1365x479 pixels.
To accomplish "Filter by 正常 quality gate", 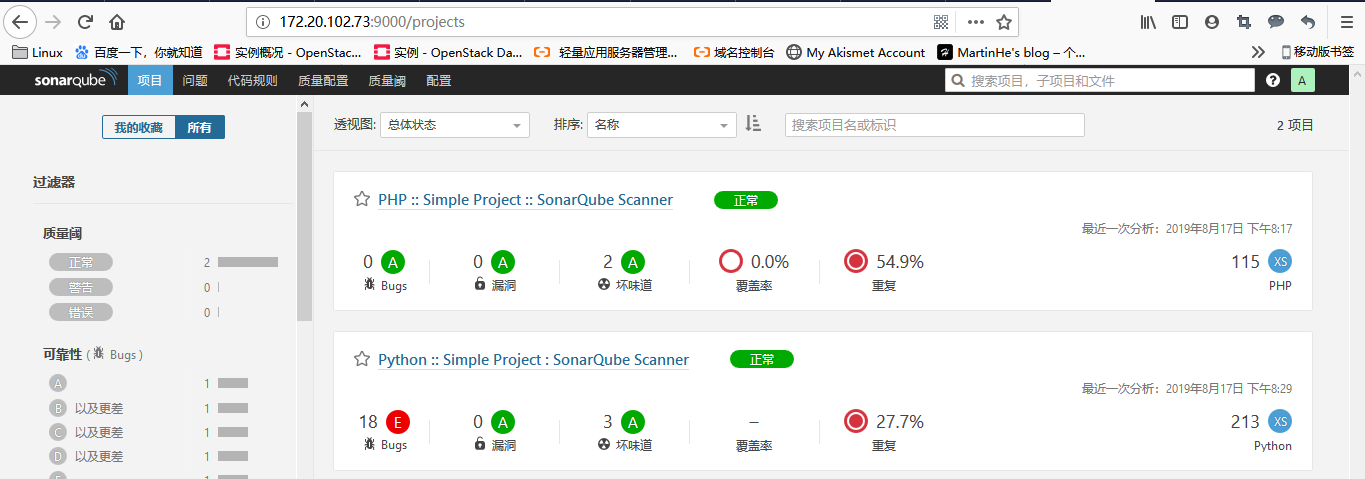I will coord(81,262).
